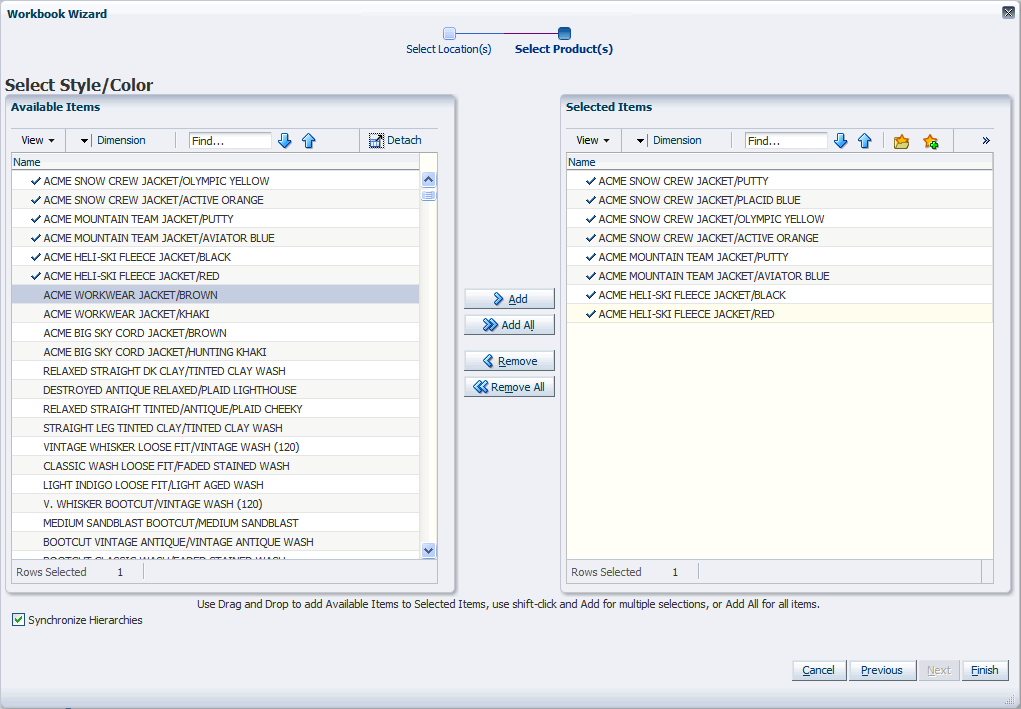Screen dimensions: 1021x709
Task: Select CLASSIC WASH LOOSE FIT/FADED STAINED WASH
Action: pos(216,466)
